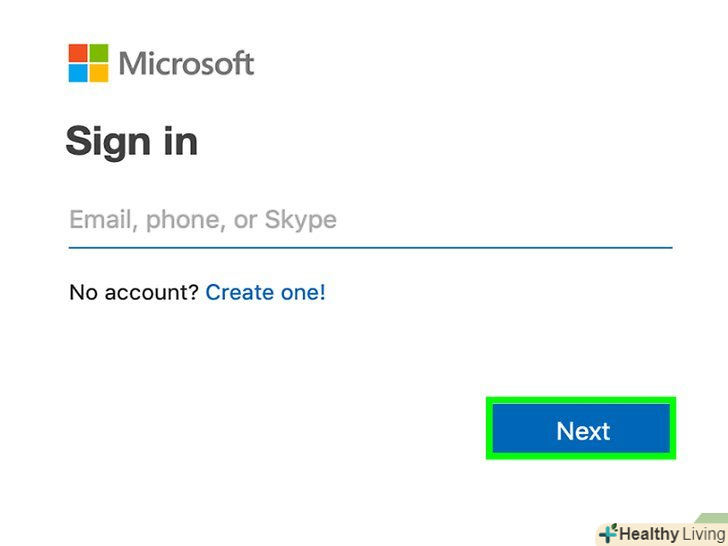This screenshot has height=546, width=728.
Task: Click the blue underline beneath email field
Action: 370,246
